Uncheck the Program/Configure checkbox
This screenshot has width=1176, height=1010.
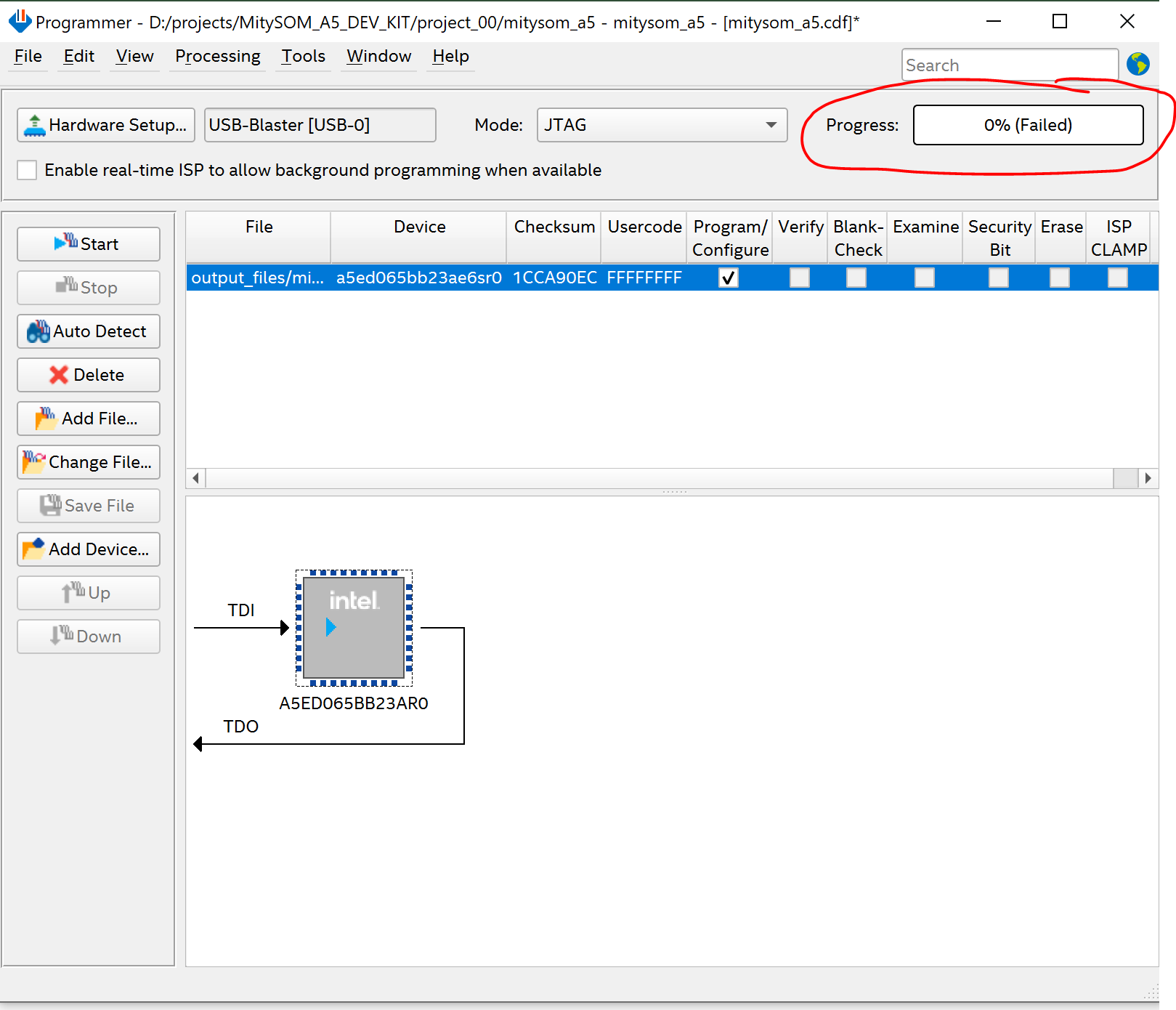coord(729,278)
